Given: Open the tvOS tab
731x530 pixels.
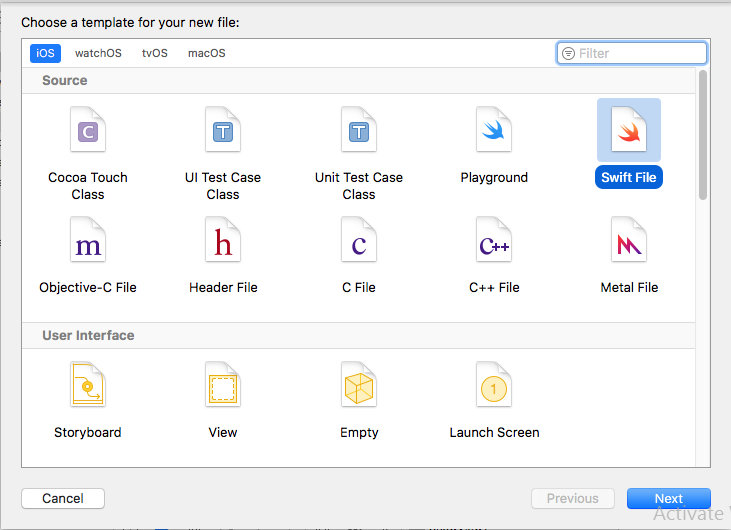Looking at the screenshot, I should tap(155, 53).
